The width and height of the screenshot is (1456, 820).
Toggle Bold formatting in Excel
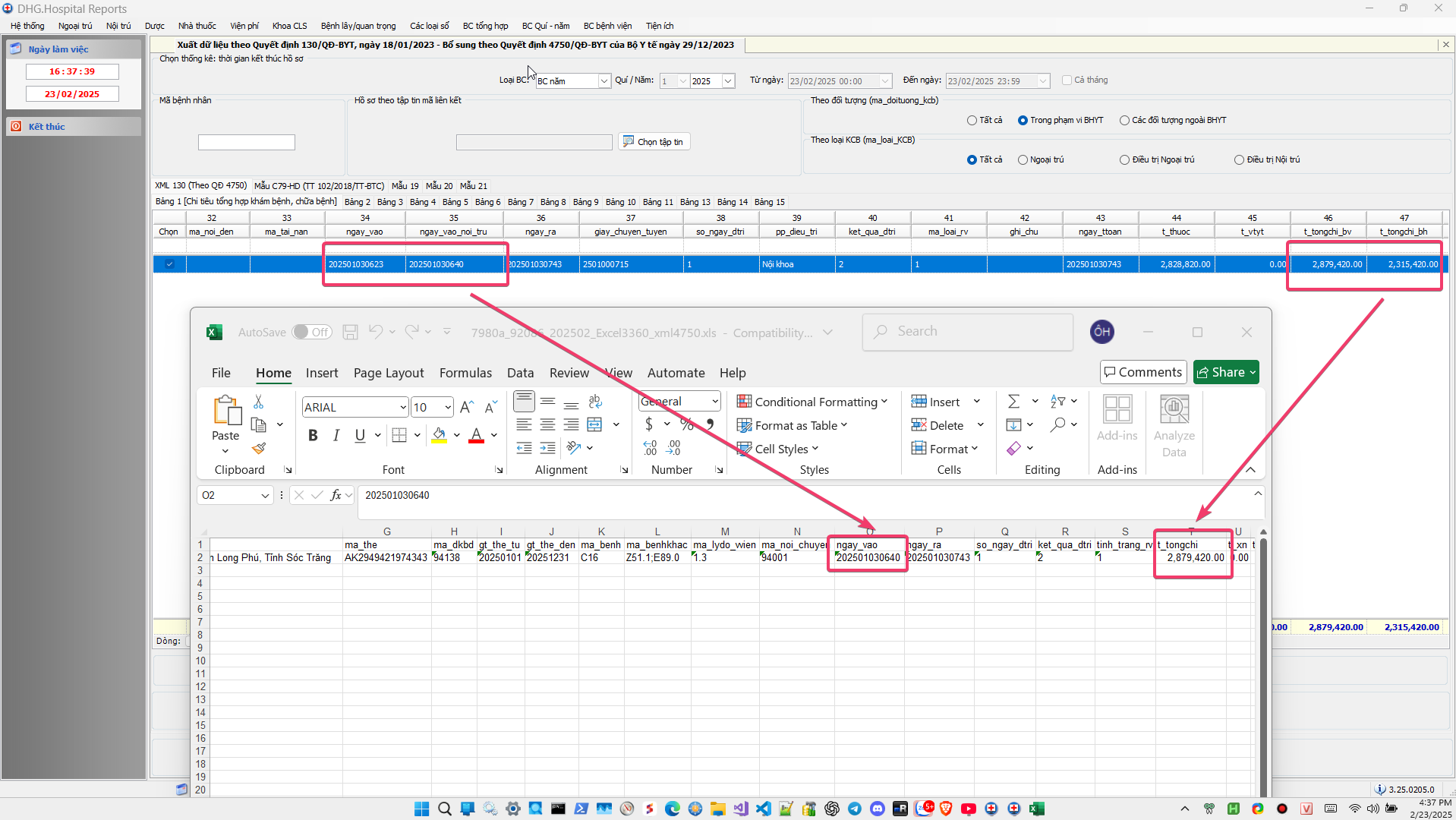click(313, 435)
